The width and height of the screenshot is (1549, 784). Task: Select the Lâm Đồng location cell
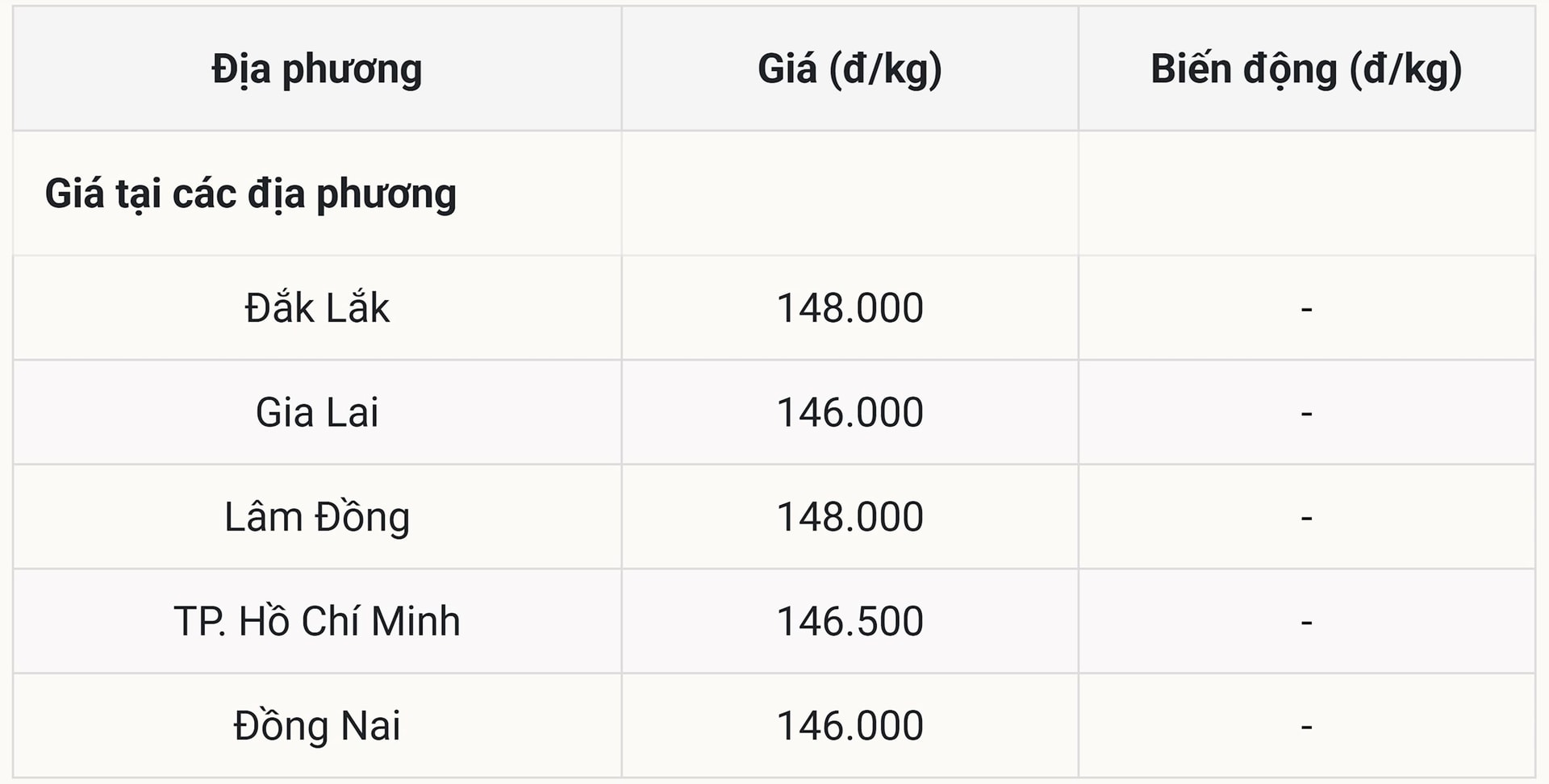coord(317,517)
